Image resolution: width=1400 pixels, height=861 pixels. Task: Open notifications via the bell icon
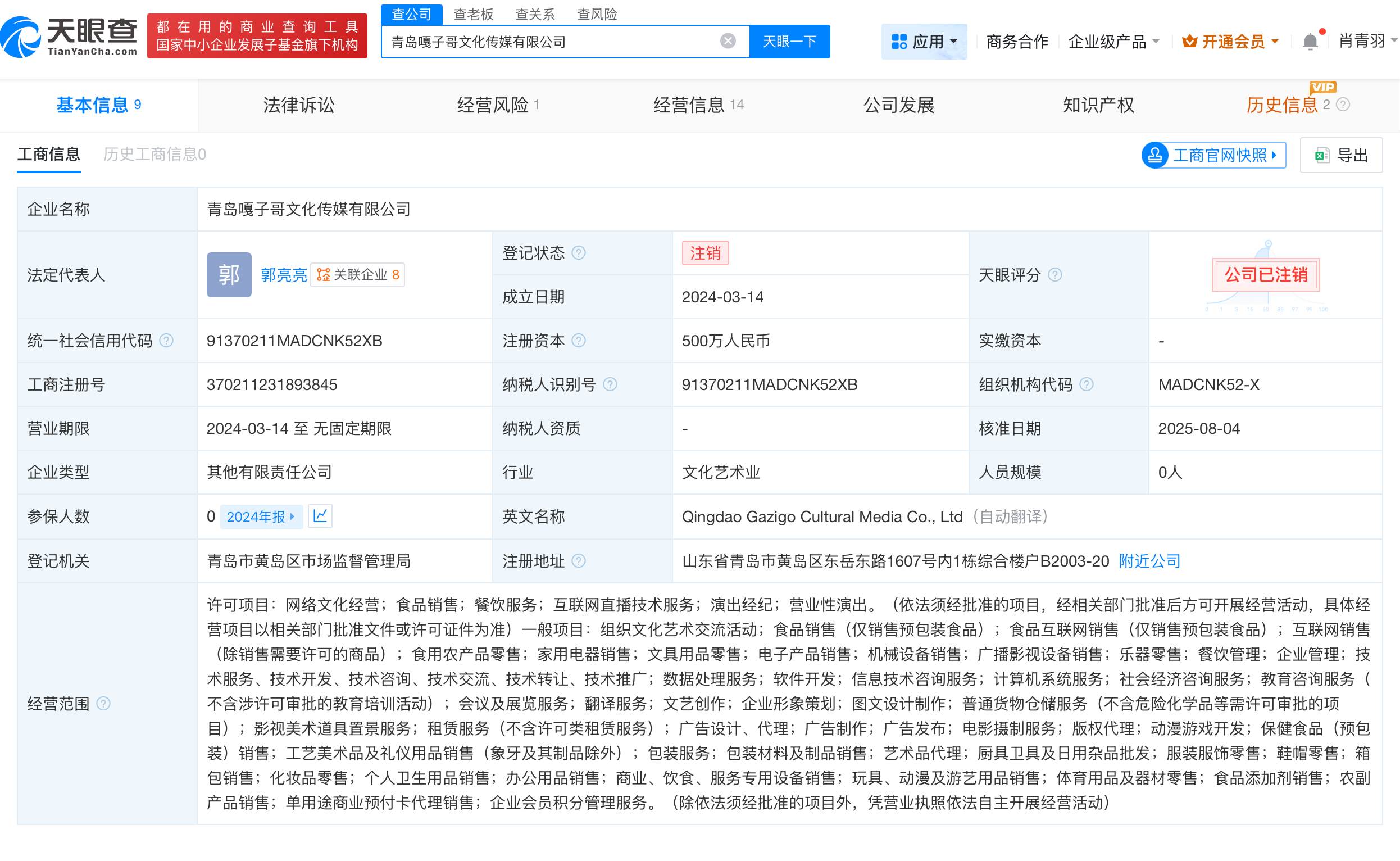(1311, 41)
